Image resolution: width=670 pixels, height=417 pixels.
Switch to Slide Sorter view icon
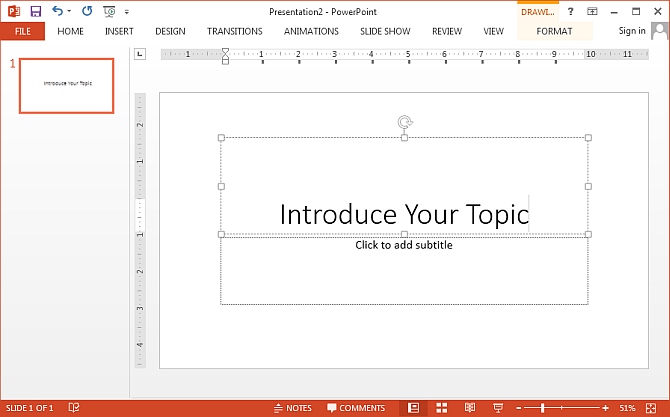tap(441, 408)
